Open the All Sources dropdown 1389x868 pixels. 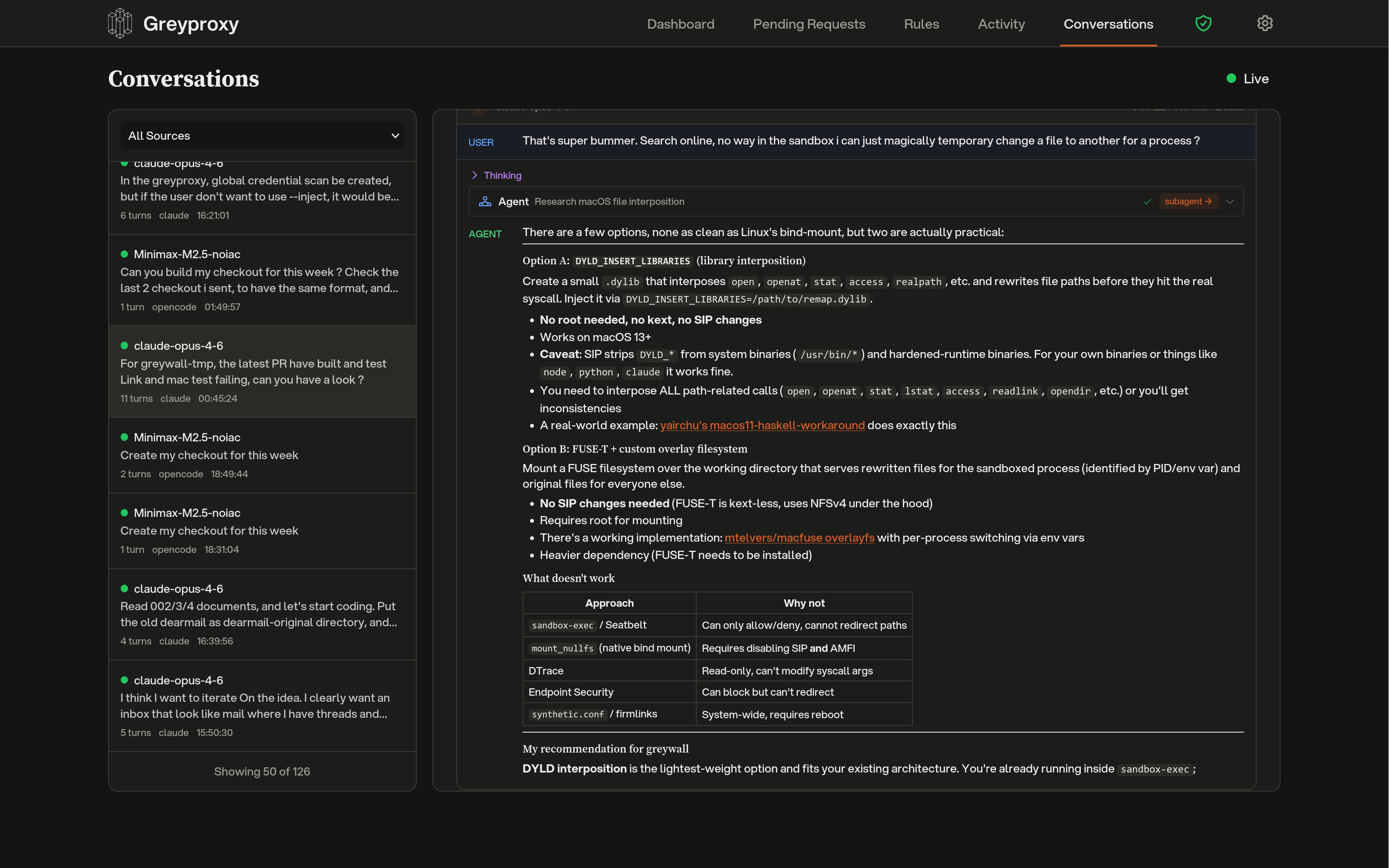coord(262,136)
